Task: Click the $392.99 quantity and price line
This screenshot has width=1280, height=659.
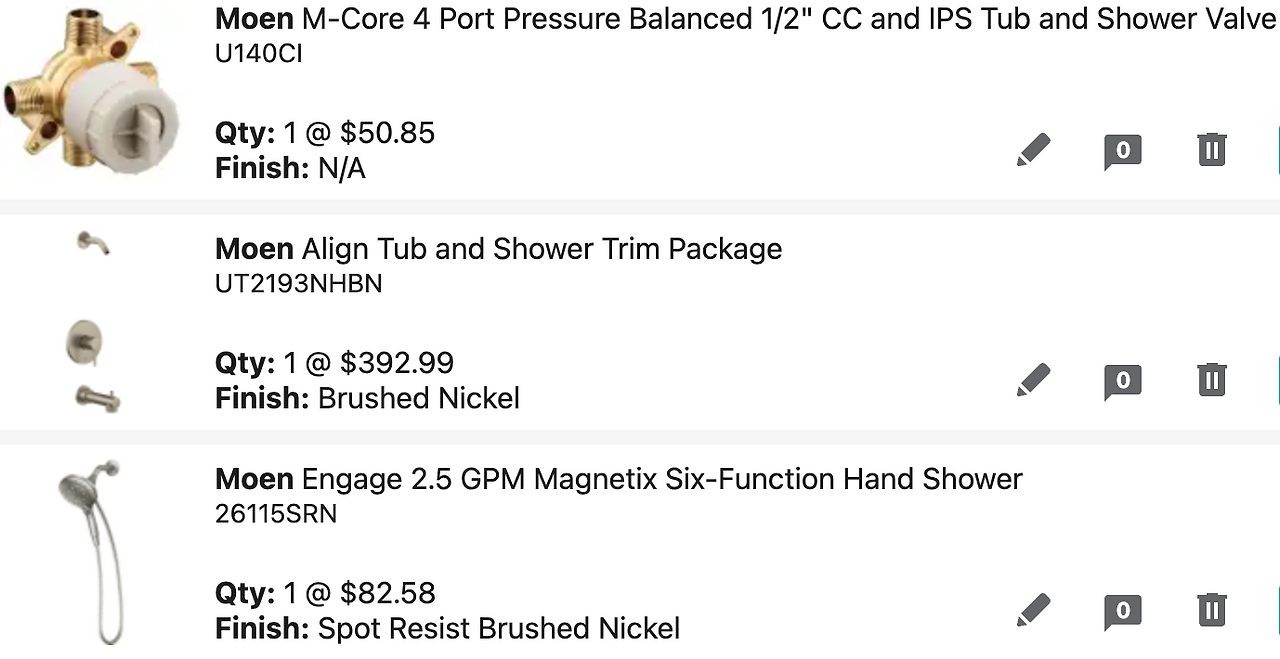Action: pyautogui.click(x=334, y=363)
